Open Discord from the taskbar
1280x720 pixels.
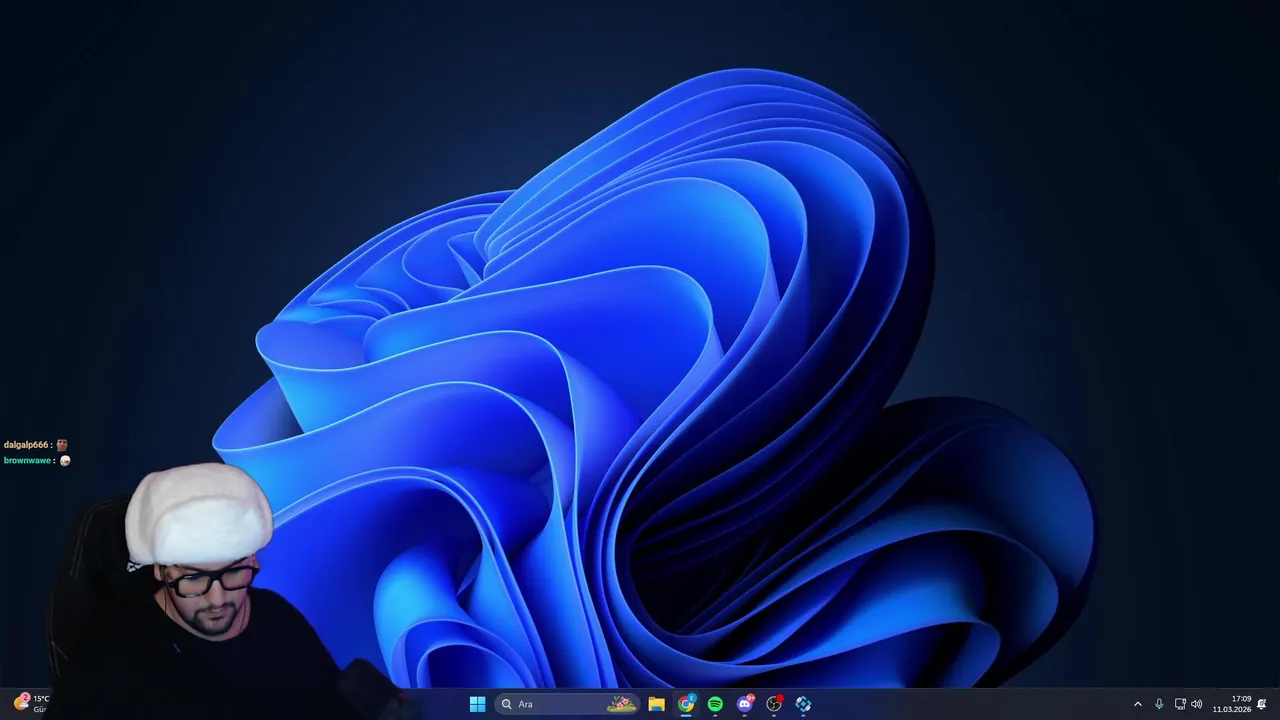[745, 704]
